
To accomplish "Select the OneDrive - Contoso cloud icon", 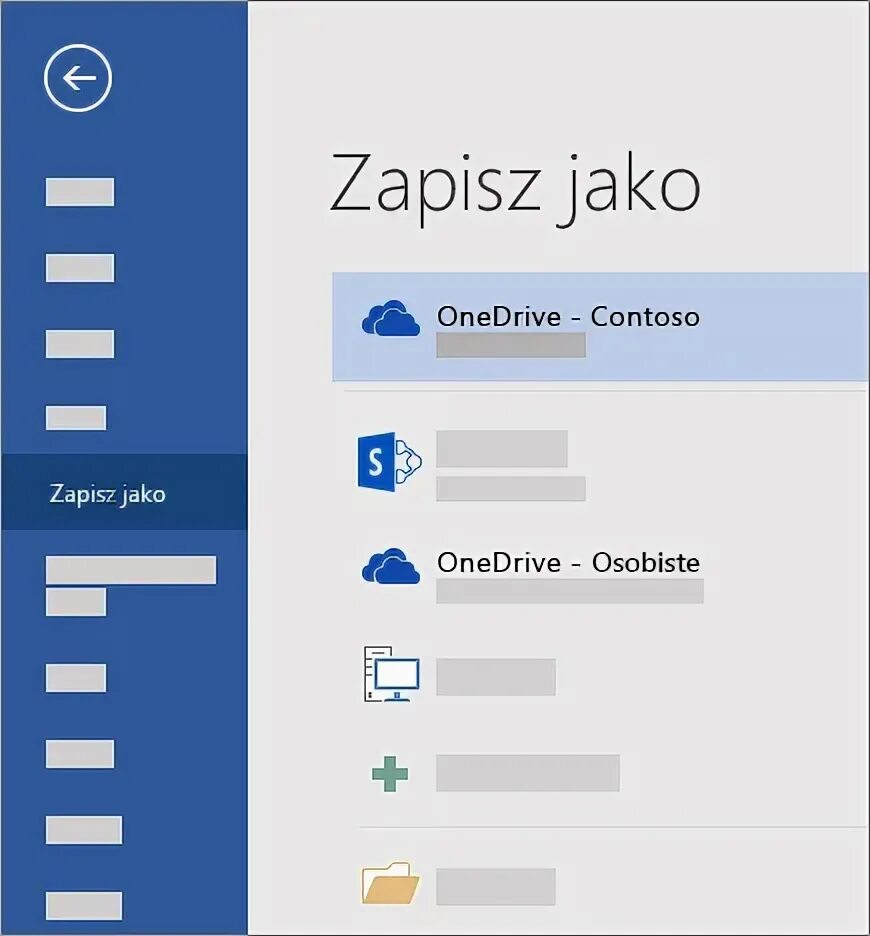I will tap(391, 319).
